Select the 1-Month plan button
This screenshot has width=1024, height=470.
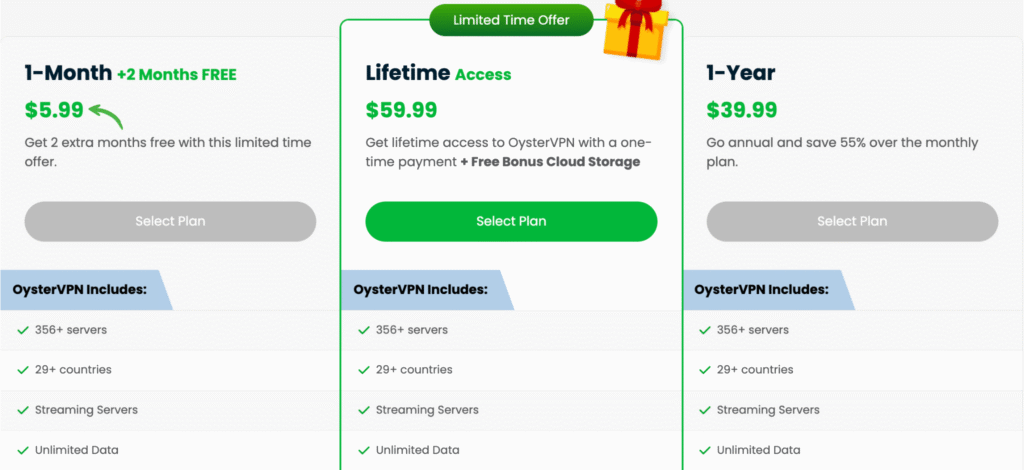point(170,221)
